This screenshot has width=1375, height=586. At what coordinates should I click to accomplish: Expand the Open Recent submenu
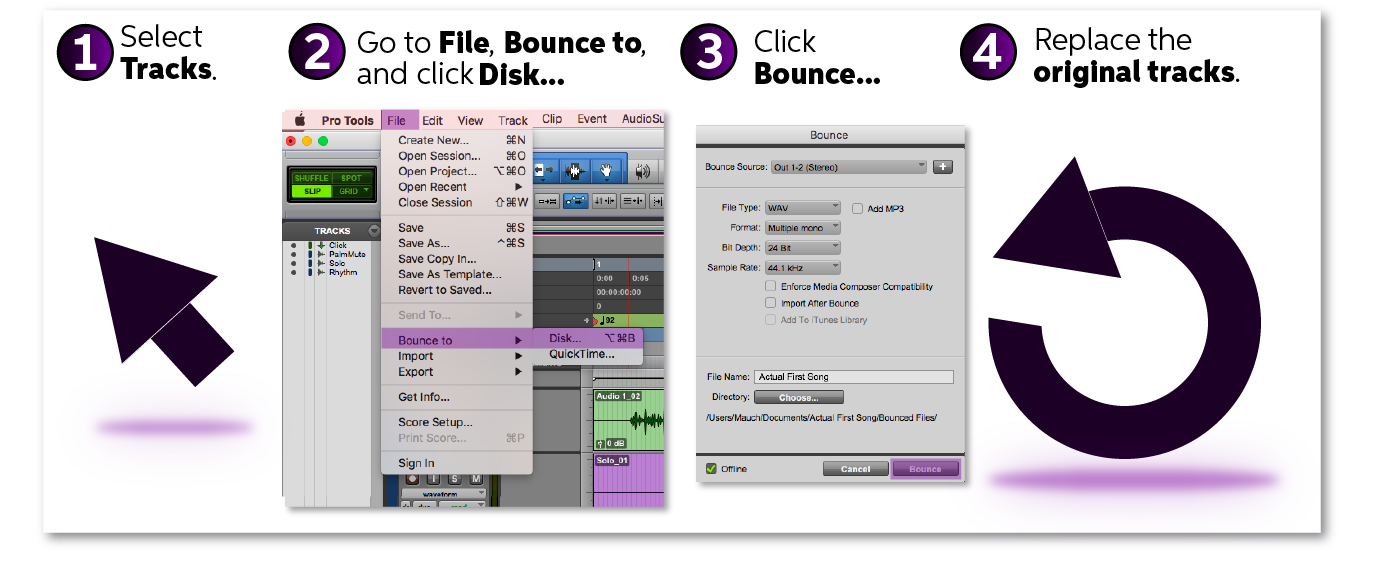(x=457, y=187)
